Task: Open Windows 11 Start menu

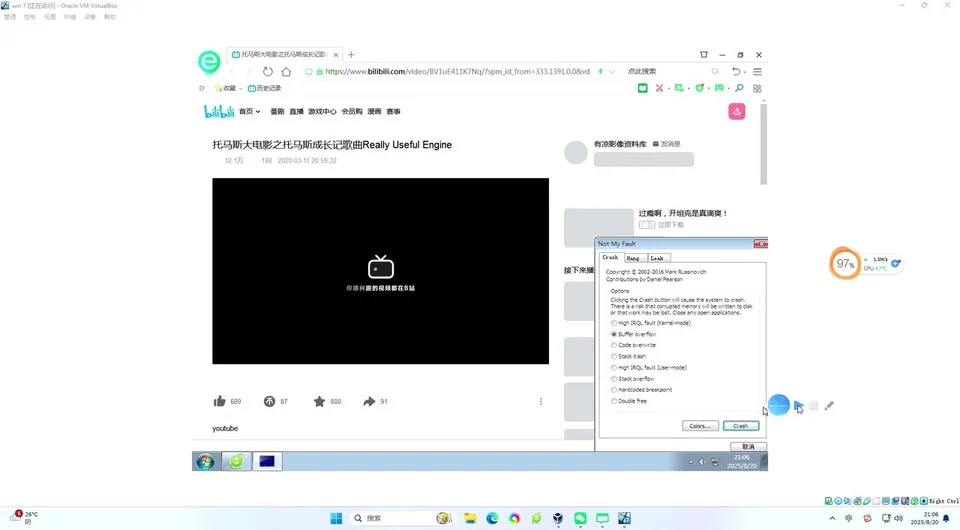Action: pos(336,518)
